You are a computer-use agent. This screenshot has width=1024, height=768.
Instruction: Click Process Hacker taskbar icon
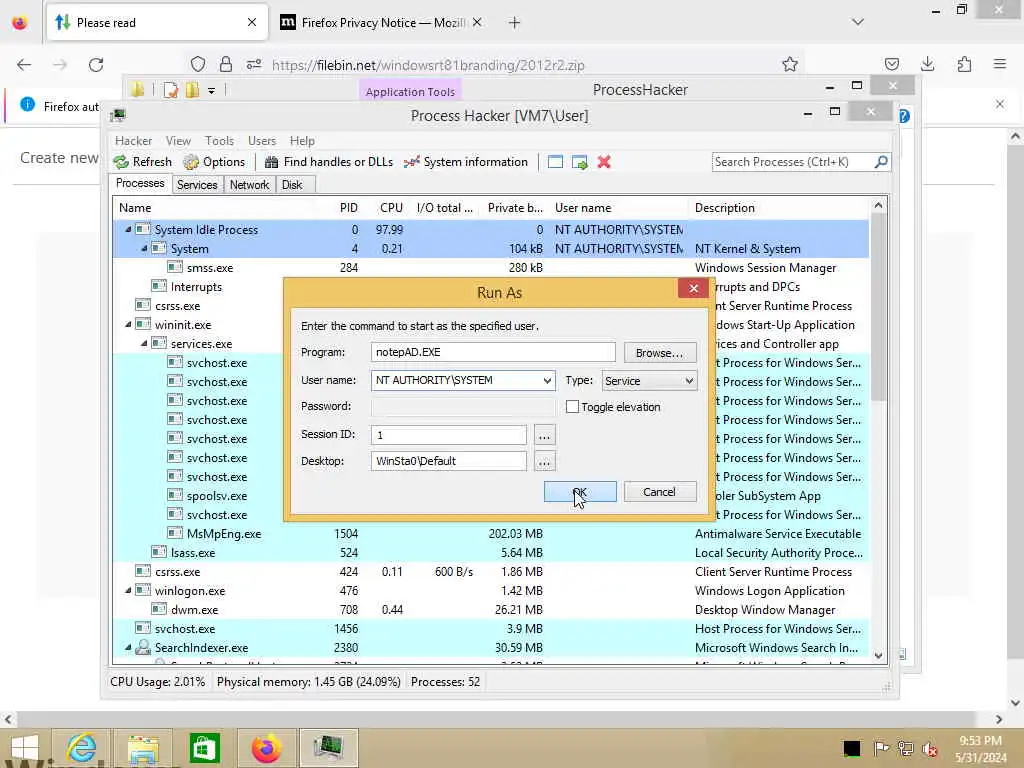pyautogui.click(x=328, y=748)
